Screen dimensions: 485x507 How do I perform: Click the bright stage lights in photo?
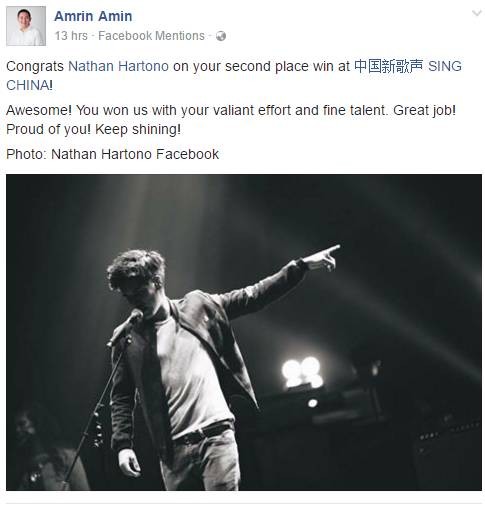click(303, 372)
